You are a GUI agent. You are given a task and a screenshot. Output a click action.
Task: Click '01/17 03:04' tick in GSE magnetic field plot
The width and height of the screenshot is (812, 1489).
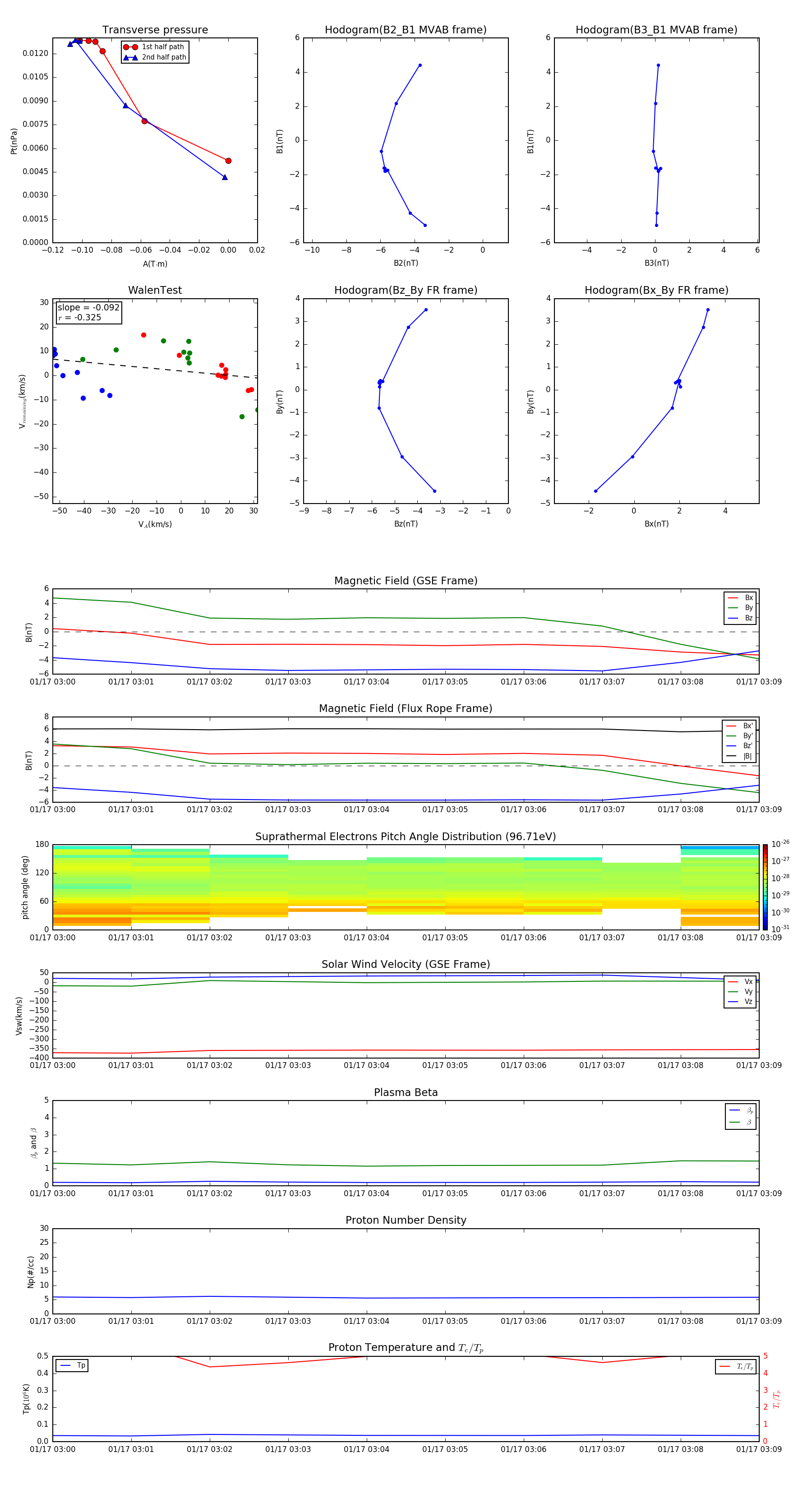[366, 682]
